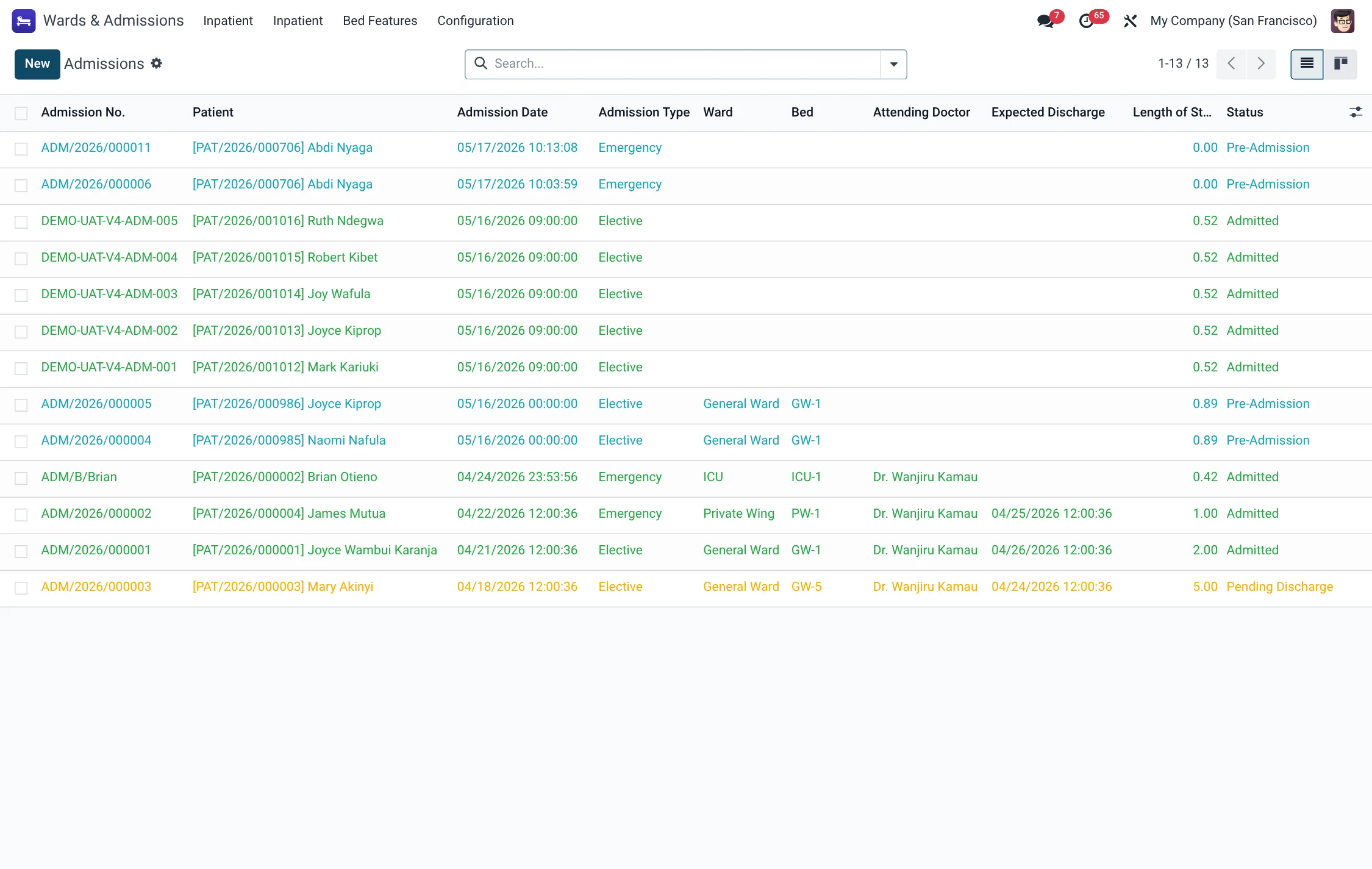Viewport: 1372px width, 869px height.
Task: Open optional columns adjust icon
Action: coord(1355,112)
